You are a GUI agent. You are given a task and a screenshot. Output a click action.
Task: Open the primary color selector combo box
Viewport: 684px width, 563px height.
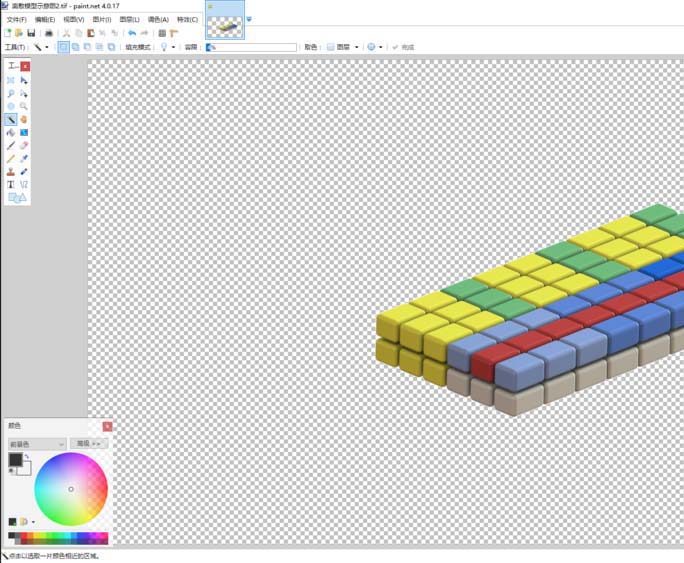pyautogui.click(x=37, y=444)
